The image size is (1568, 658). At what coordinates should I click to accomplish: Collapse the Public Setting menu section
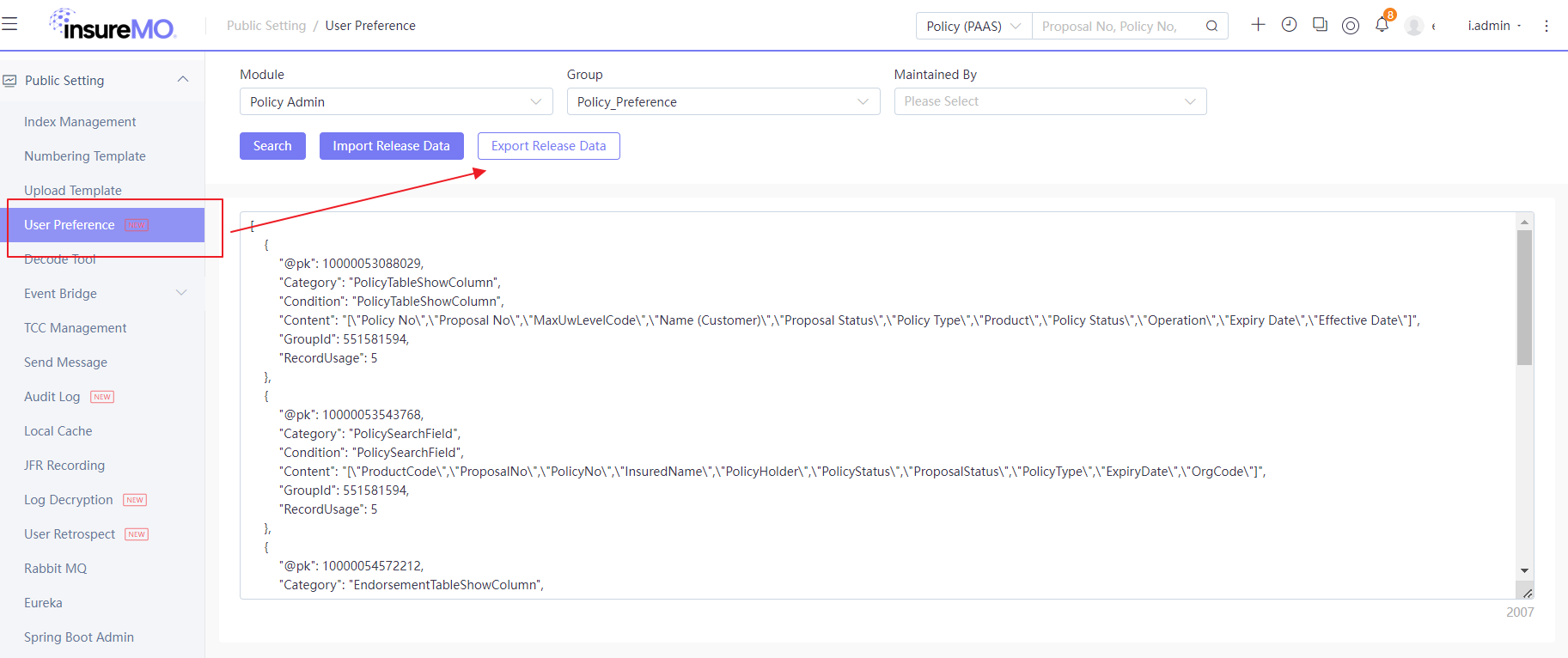coord(182,80)
